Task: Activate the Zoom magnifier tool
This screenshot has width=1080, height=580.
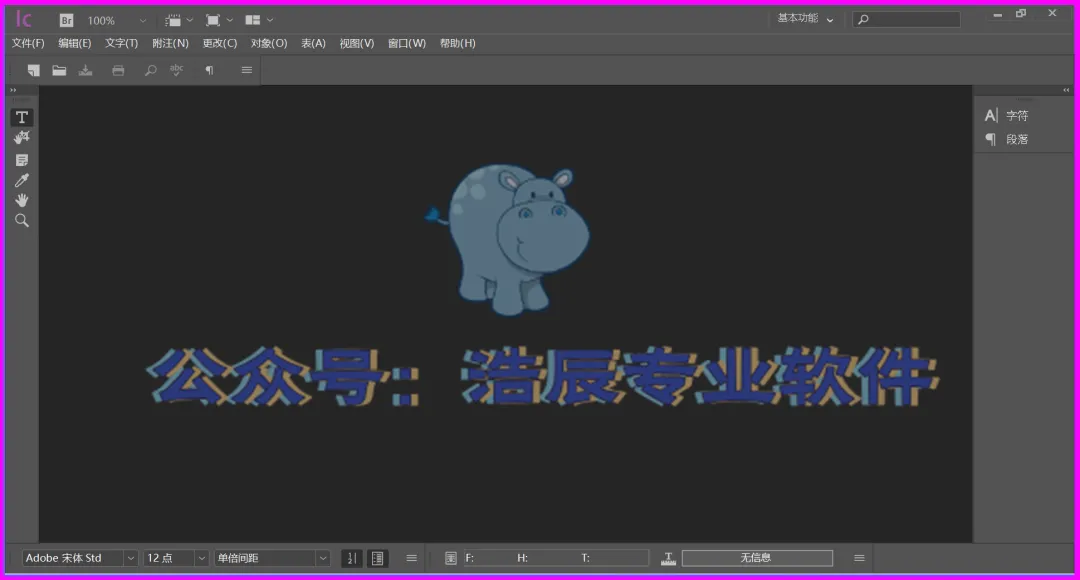Action: coord(21,220)
